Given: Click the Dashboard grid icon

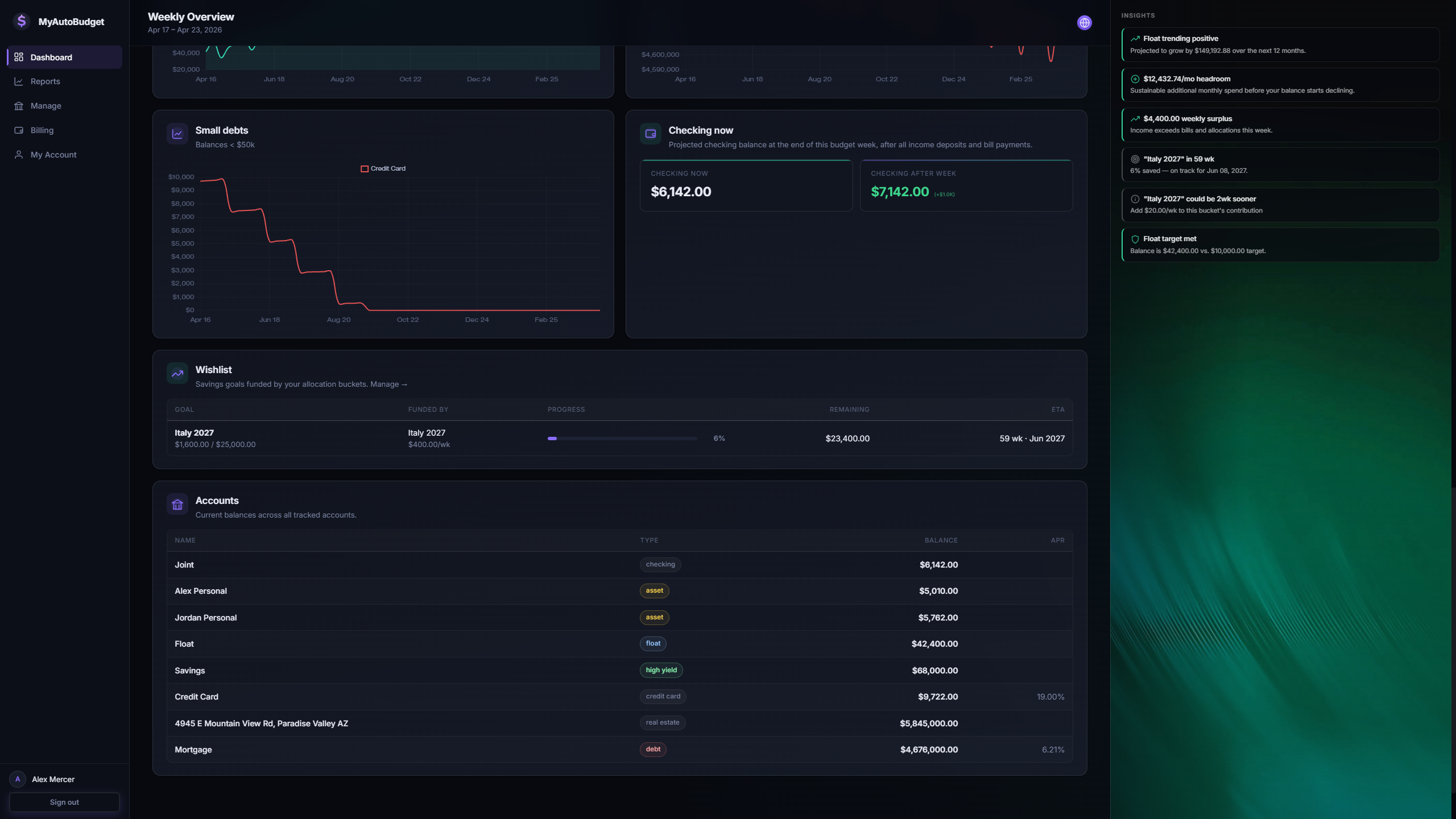Looking at the screenshot, I should click(x=19, y=57).
